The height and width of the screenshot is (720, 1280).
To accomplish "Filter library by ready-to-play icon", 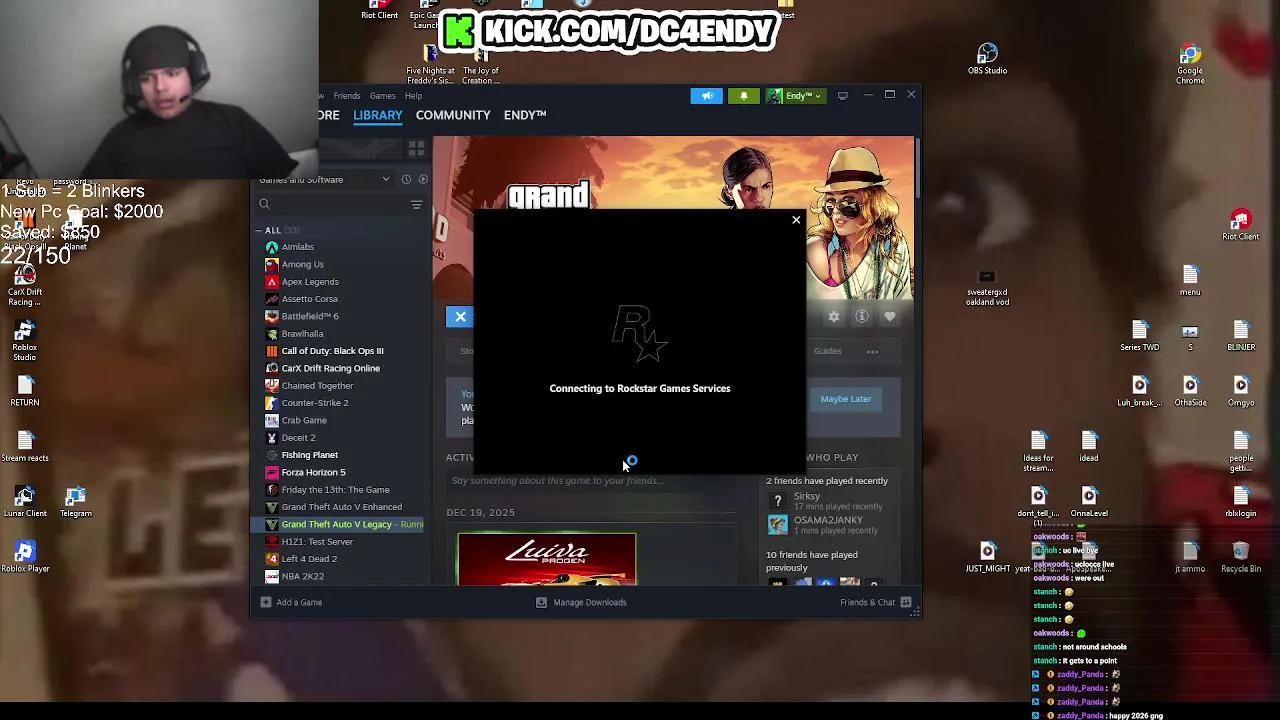I will coord(423,180).
